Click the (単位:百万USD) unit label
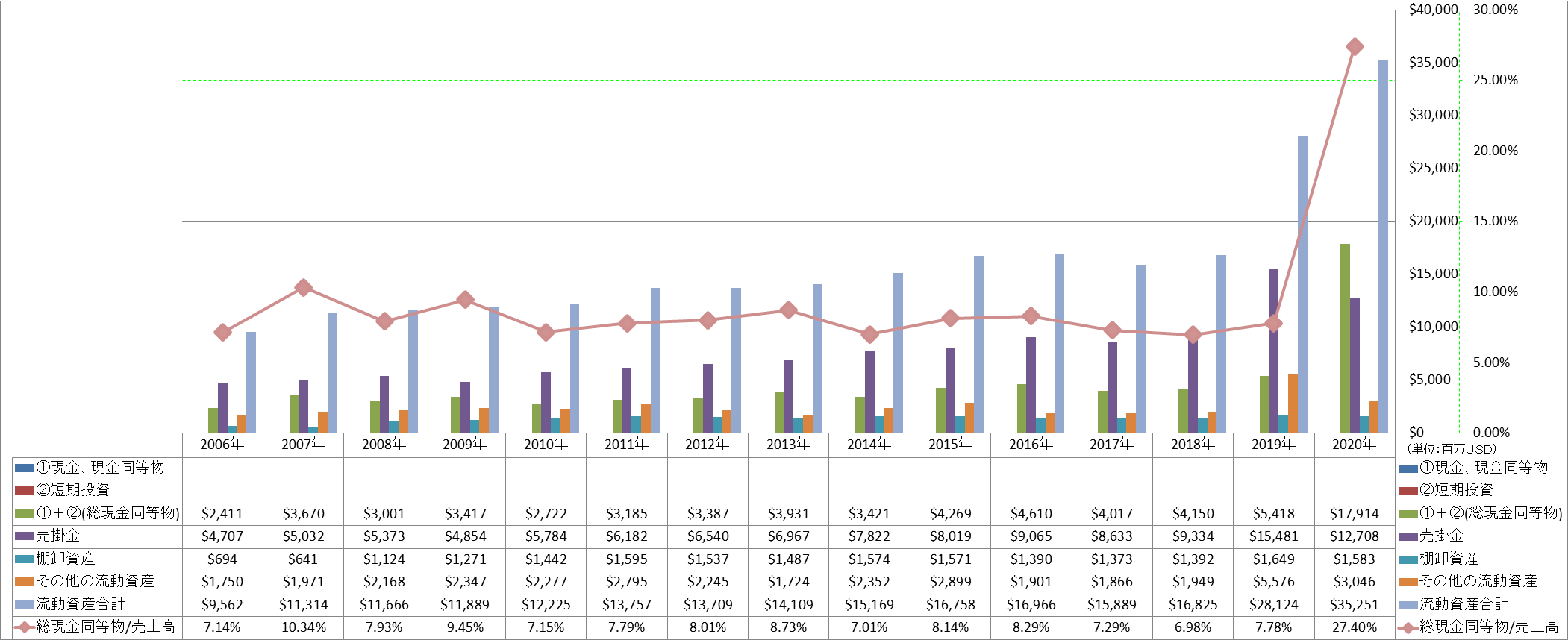The image size is (1568, 640). (1452, 449)
